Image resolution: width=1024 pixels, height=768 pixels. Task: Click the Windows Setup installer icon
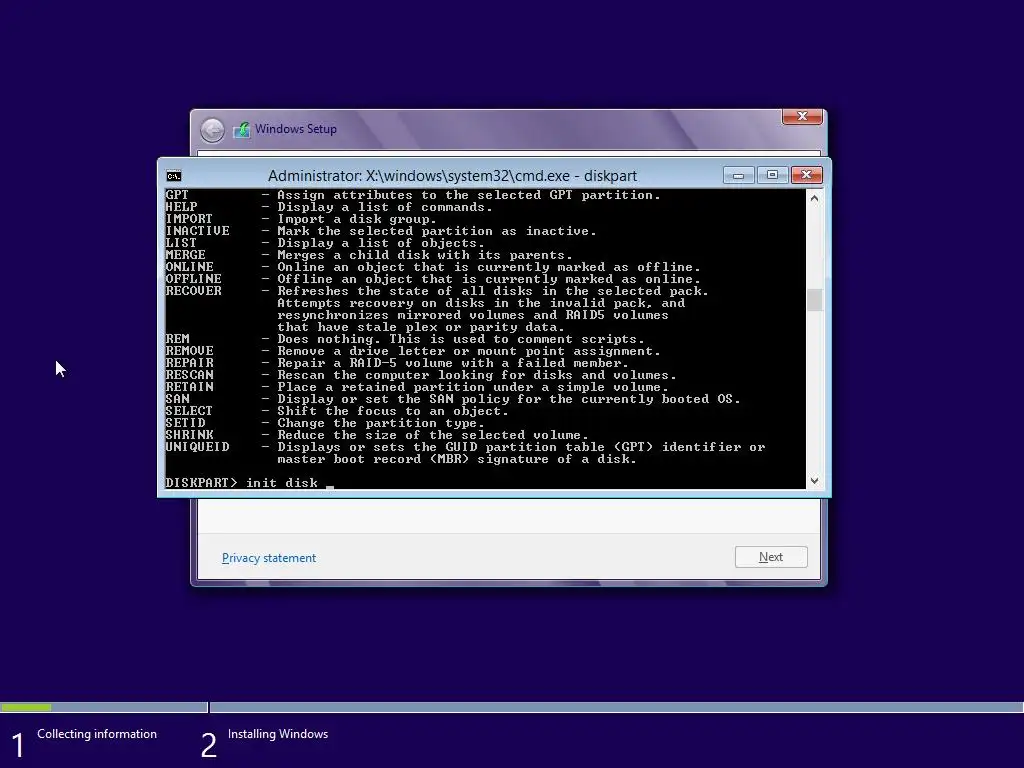[242, 129]
